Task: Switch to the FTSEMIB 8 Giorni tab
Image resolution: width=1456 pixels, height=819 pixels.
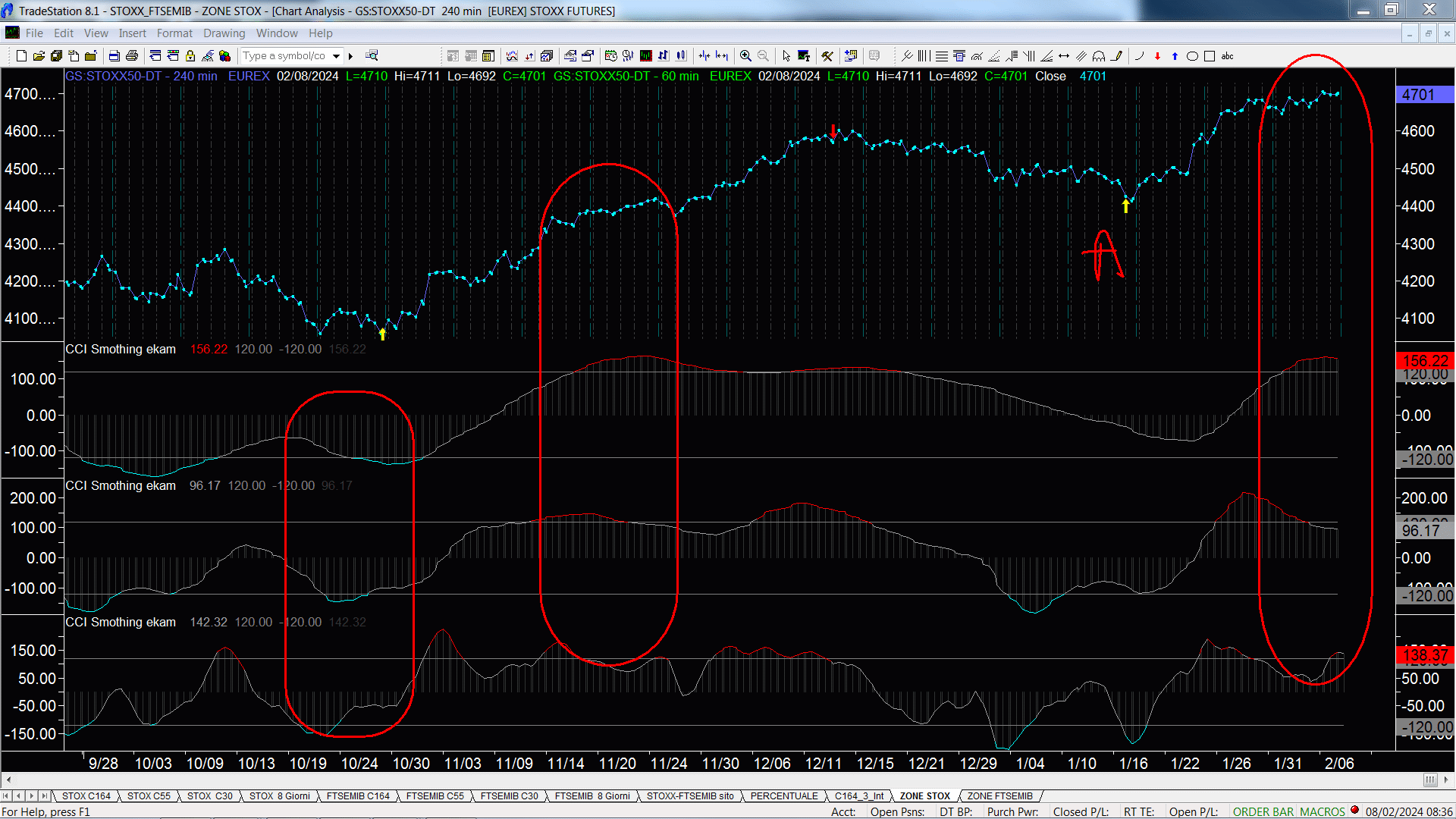Action: (592, 795)
